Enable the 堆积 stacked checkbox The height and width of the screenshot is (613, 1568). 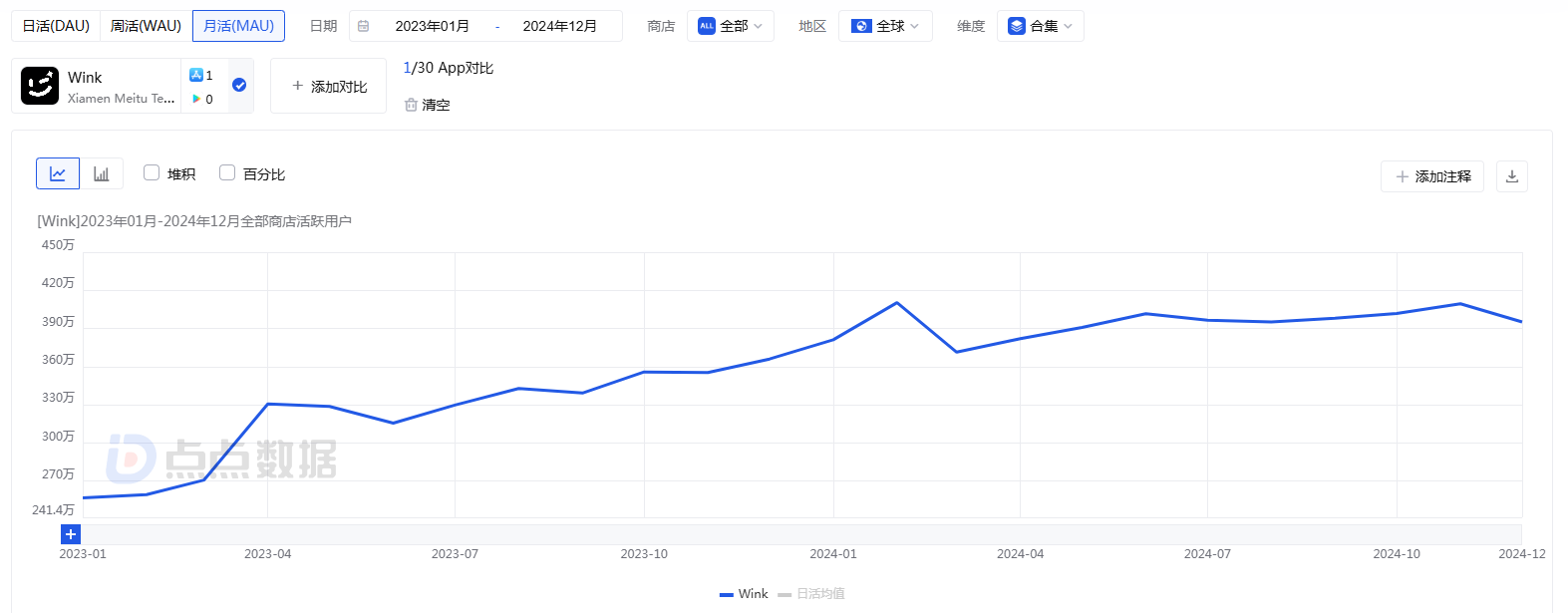(152, 172)
